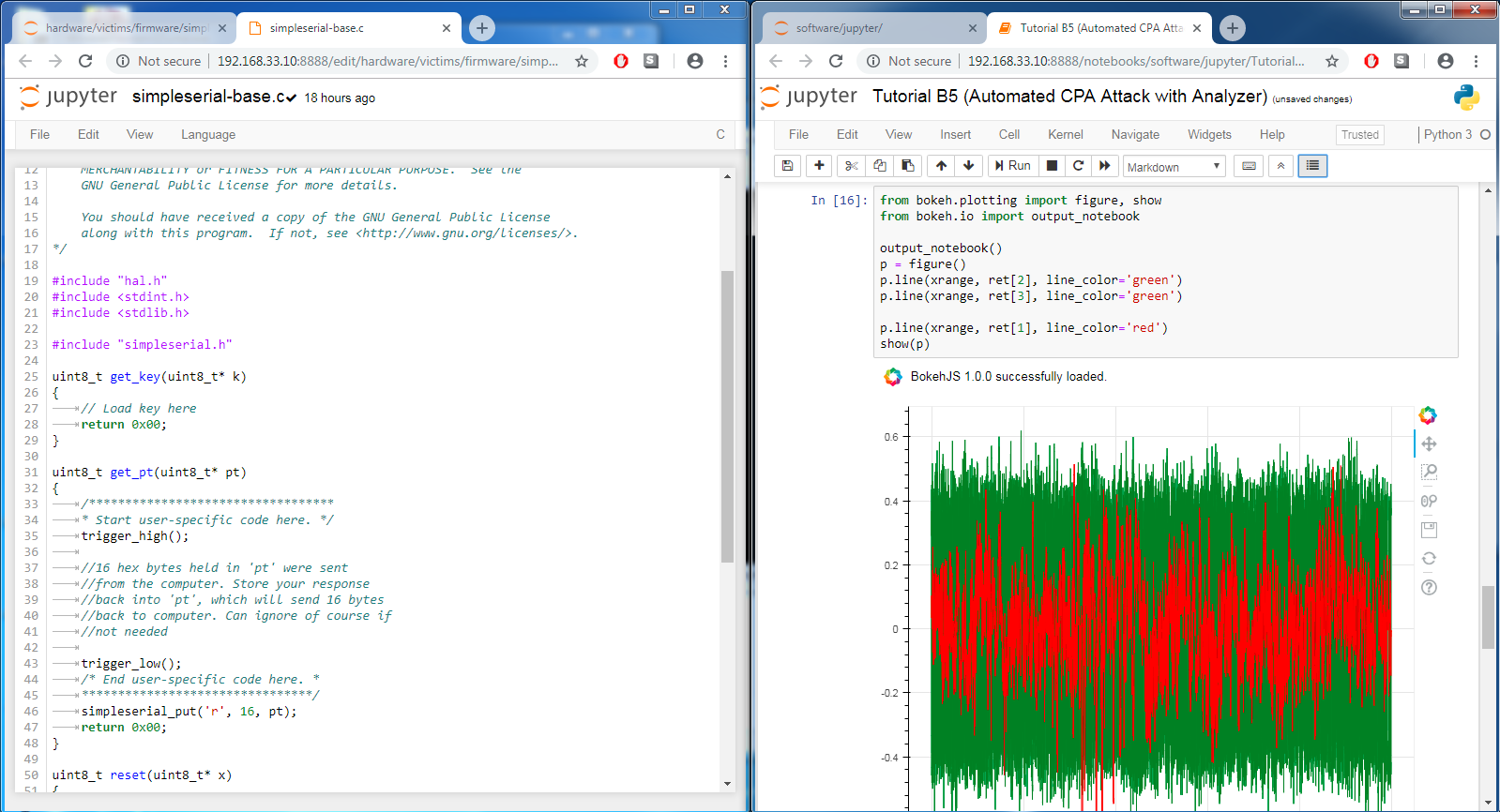Save the Bokeh plot as image
This screenshot has width=1500, height=812.
1429,530
